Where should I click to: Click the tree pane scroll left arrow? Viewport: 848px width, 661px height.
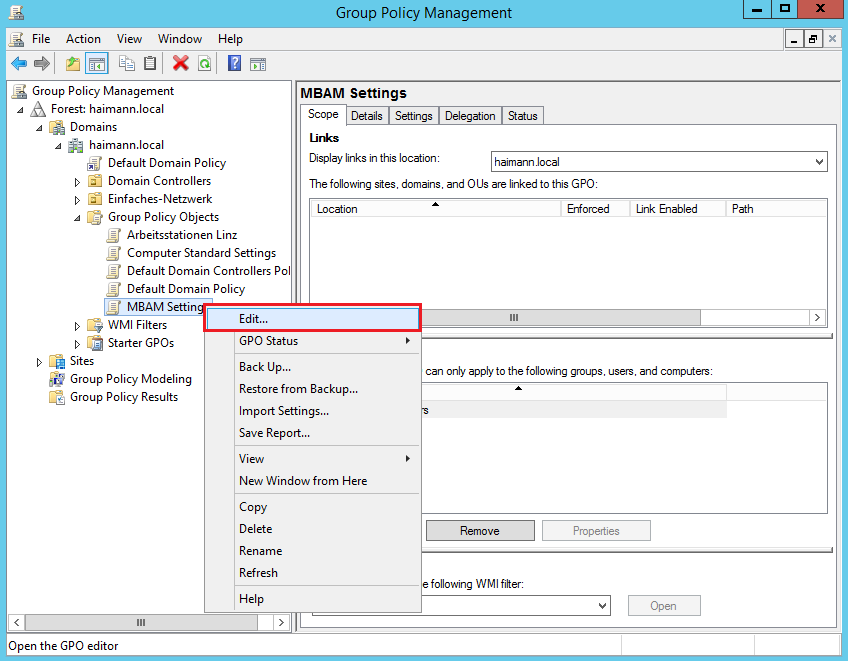point(17,622)
